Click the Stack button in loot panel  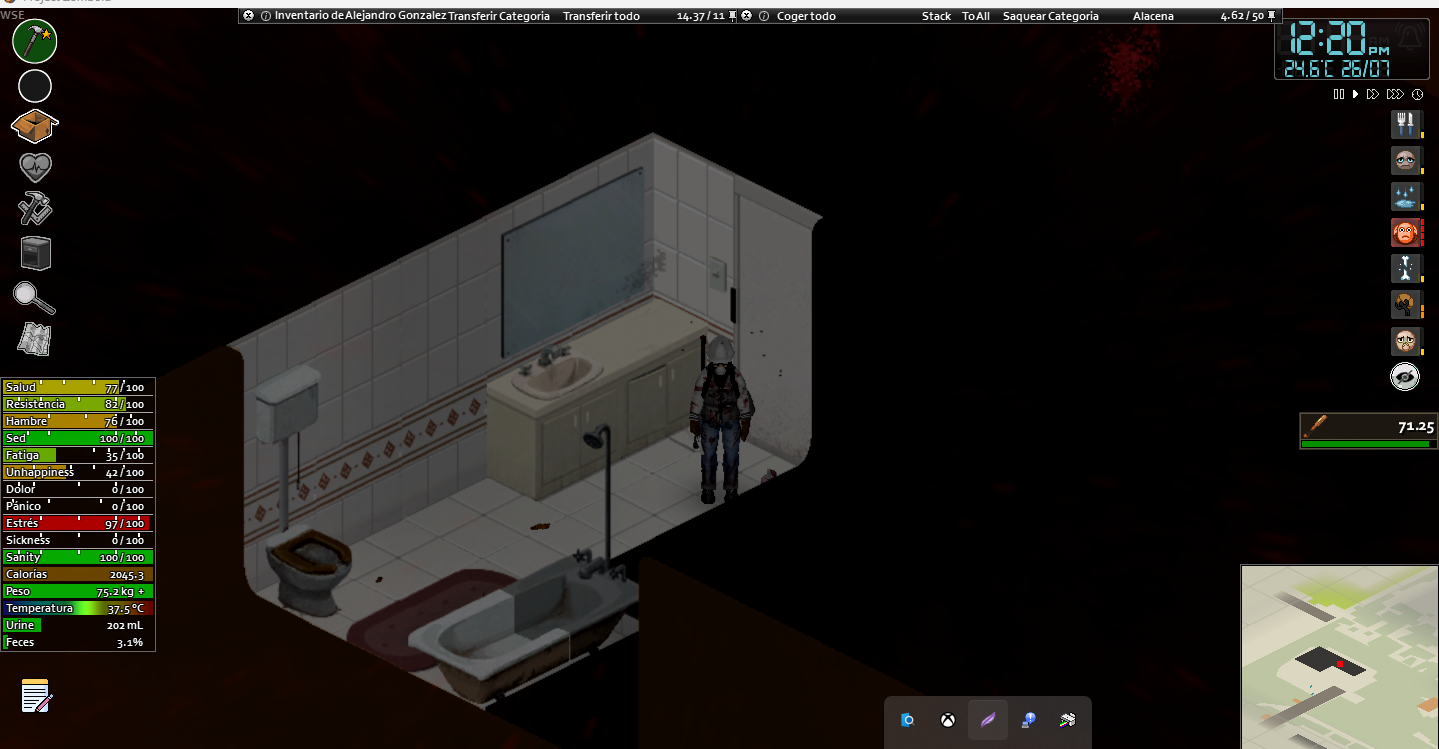click(x=937, y=16)
